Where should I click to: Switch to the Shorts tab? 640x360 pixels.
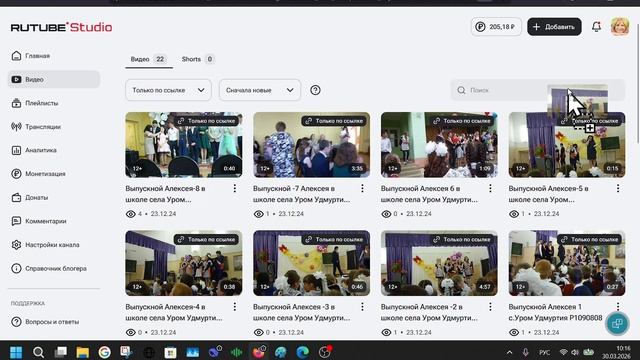tap(198, 59)
